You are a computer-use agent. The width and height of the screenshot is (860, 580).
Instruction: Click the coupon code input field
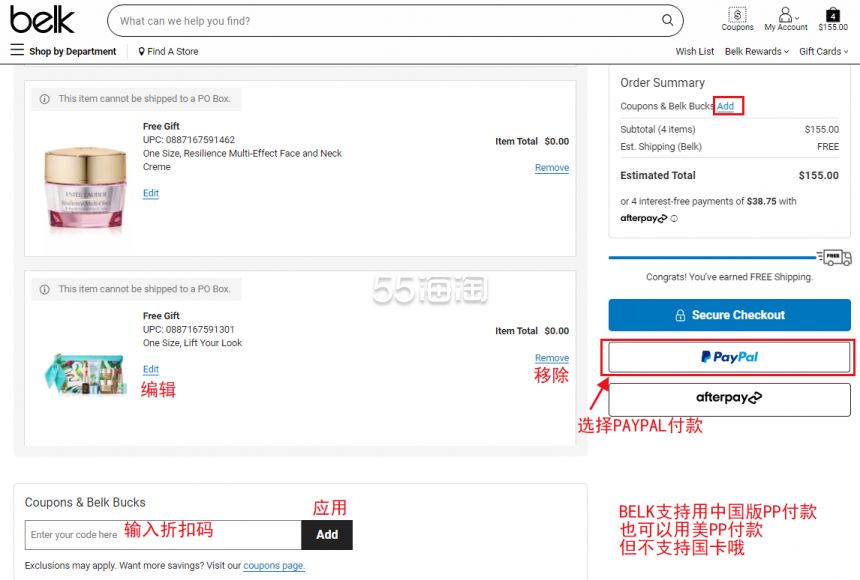[x=163, y=535]
